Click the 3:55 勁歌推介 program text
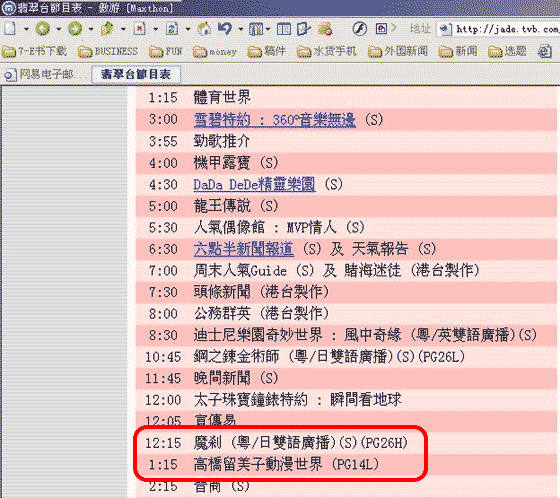 click(222, 141)
